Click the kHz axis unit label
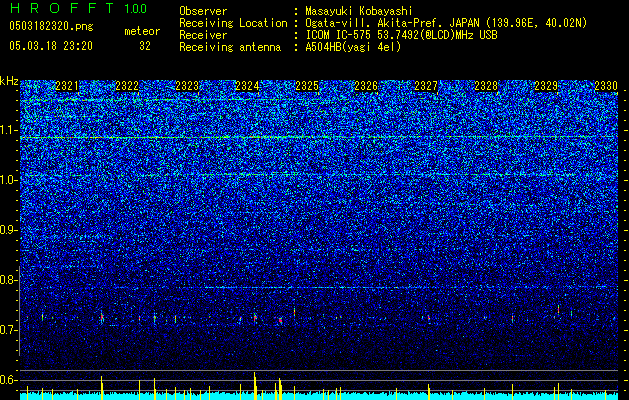The image size is (629, 400). click(x=9, y=81)
